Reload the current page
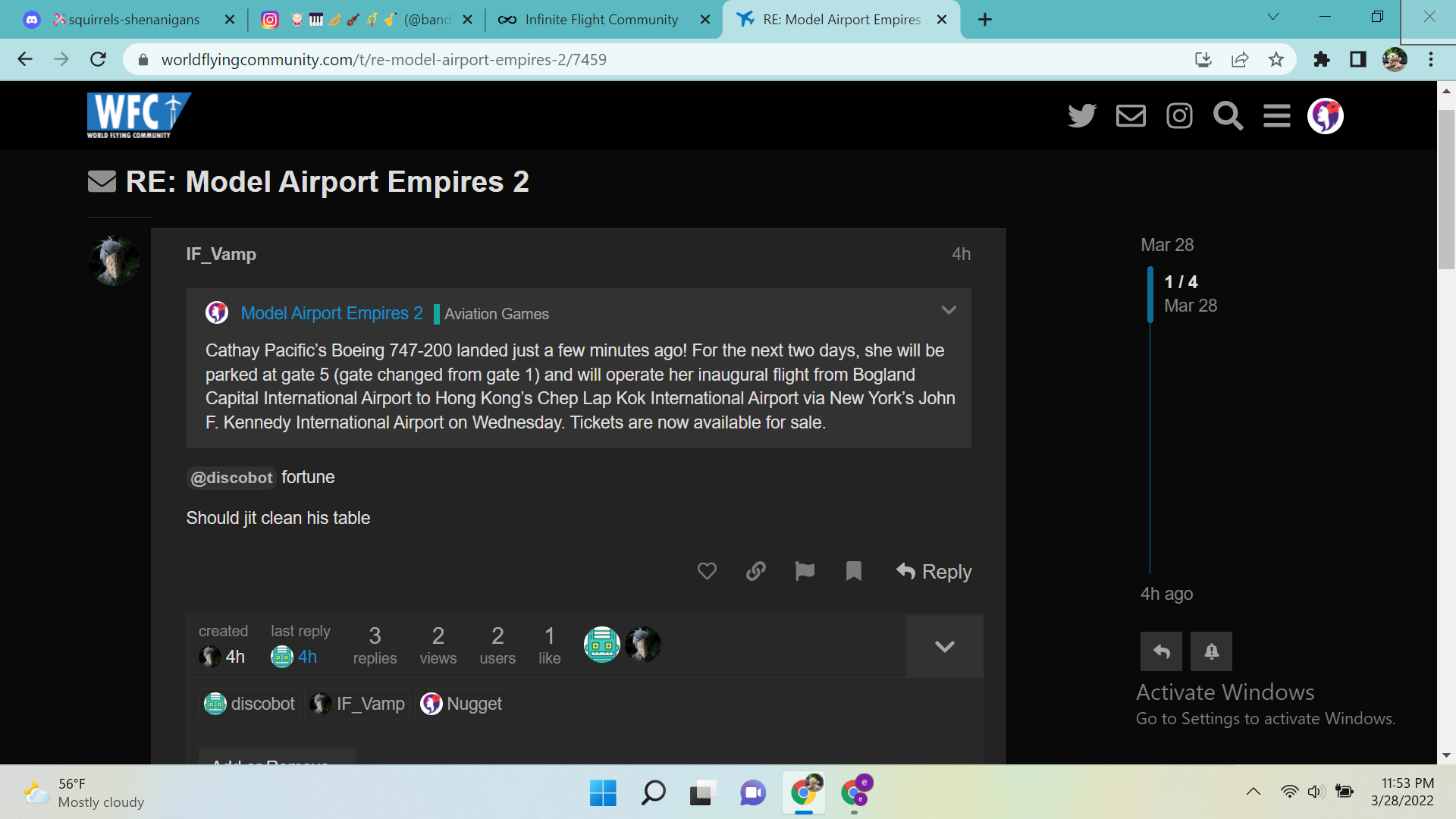 (98, 59)
